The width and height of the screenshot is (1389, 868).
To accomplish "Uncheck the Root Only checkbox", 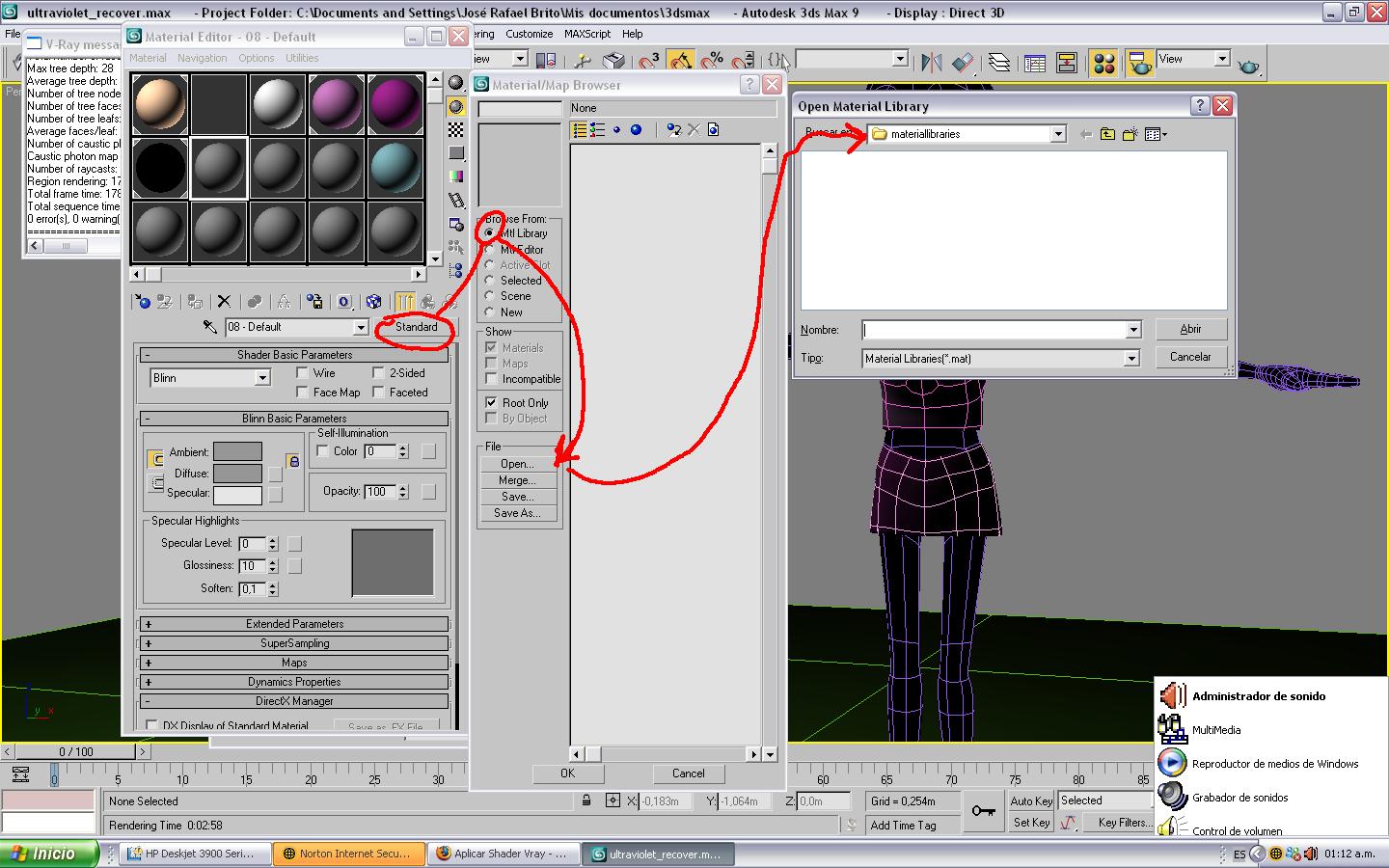I will point(491,403).
